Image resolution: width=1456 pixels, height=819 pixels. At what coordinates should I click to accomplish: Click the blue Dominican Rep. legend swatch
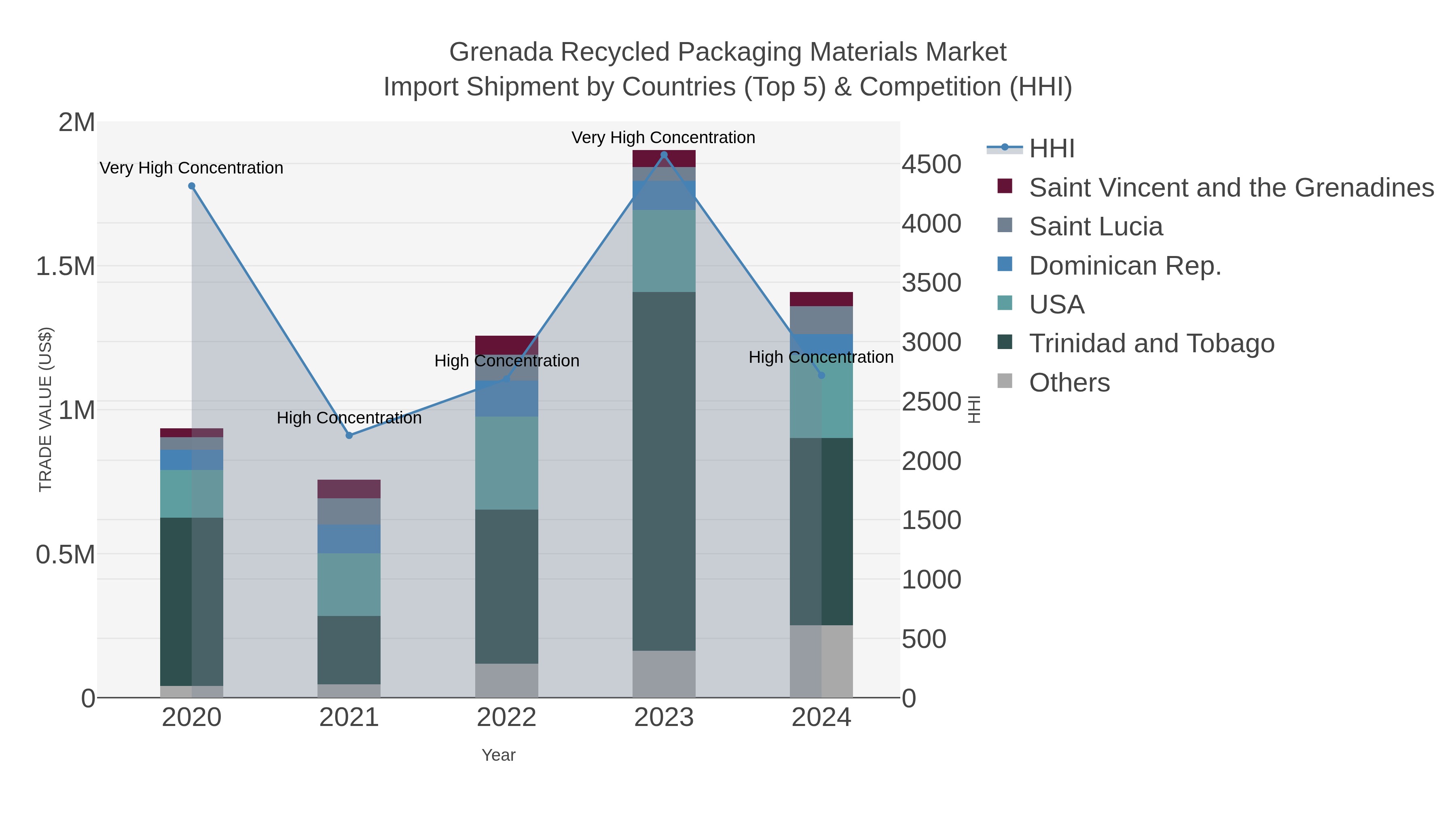tap(1005, 264)
